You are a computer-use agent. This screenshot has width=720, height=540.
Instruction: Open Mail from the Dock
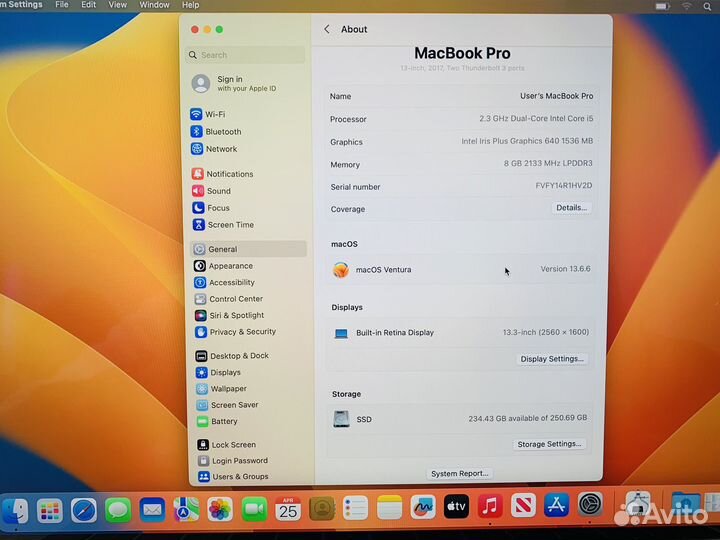(152, 510)
